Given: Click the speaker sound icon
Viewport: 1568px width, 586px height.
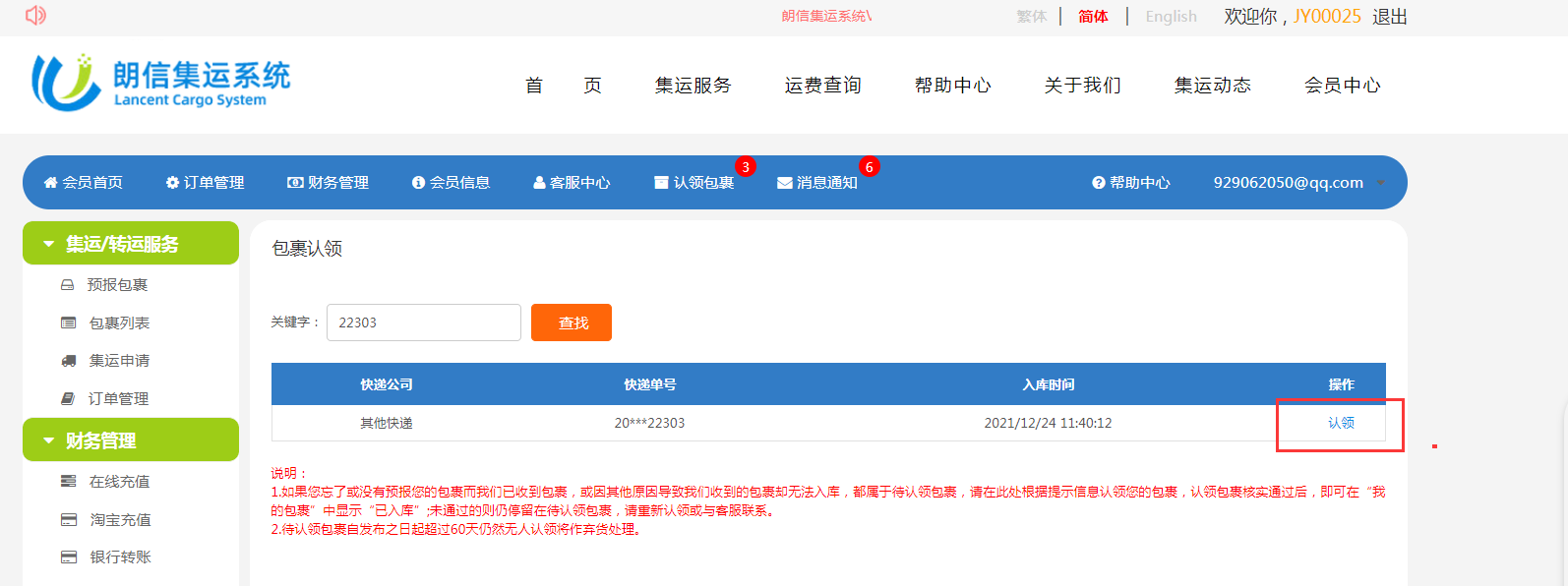Looking at the screenshot, I should pos(35,15).
